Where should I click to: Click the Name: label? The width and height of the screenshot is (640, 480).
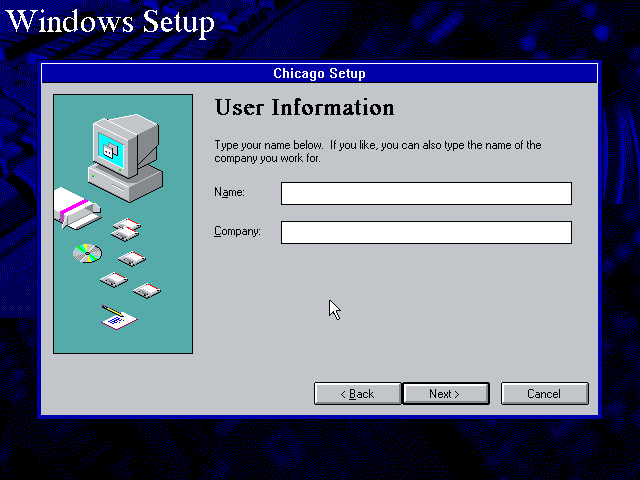point(229,192)
